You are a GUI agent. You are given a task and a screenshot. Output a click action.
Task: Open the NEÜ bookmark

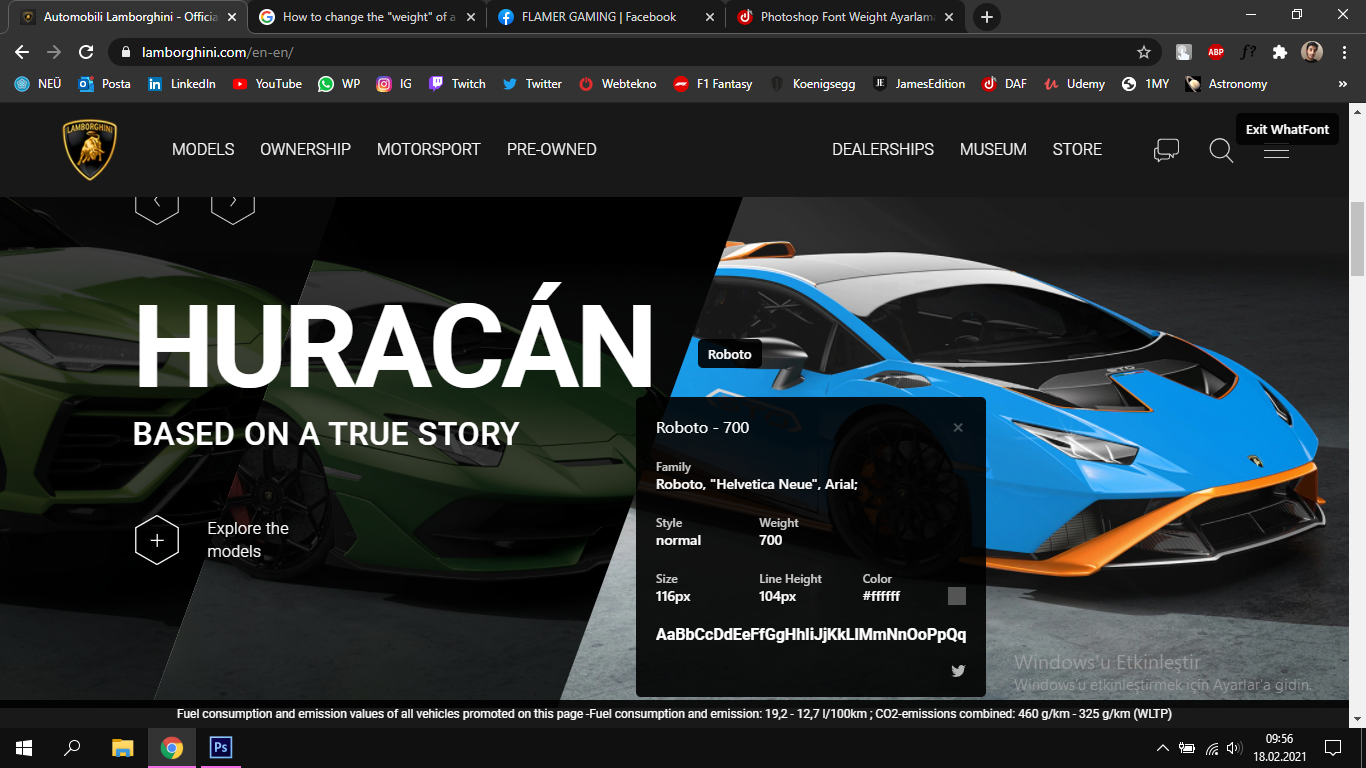[x=38, y=84]
